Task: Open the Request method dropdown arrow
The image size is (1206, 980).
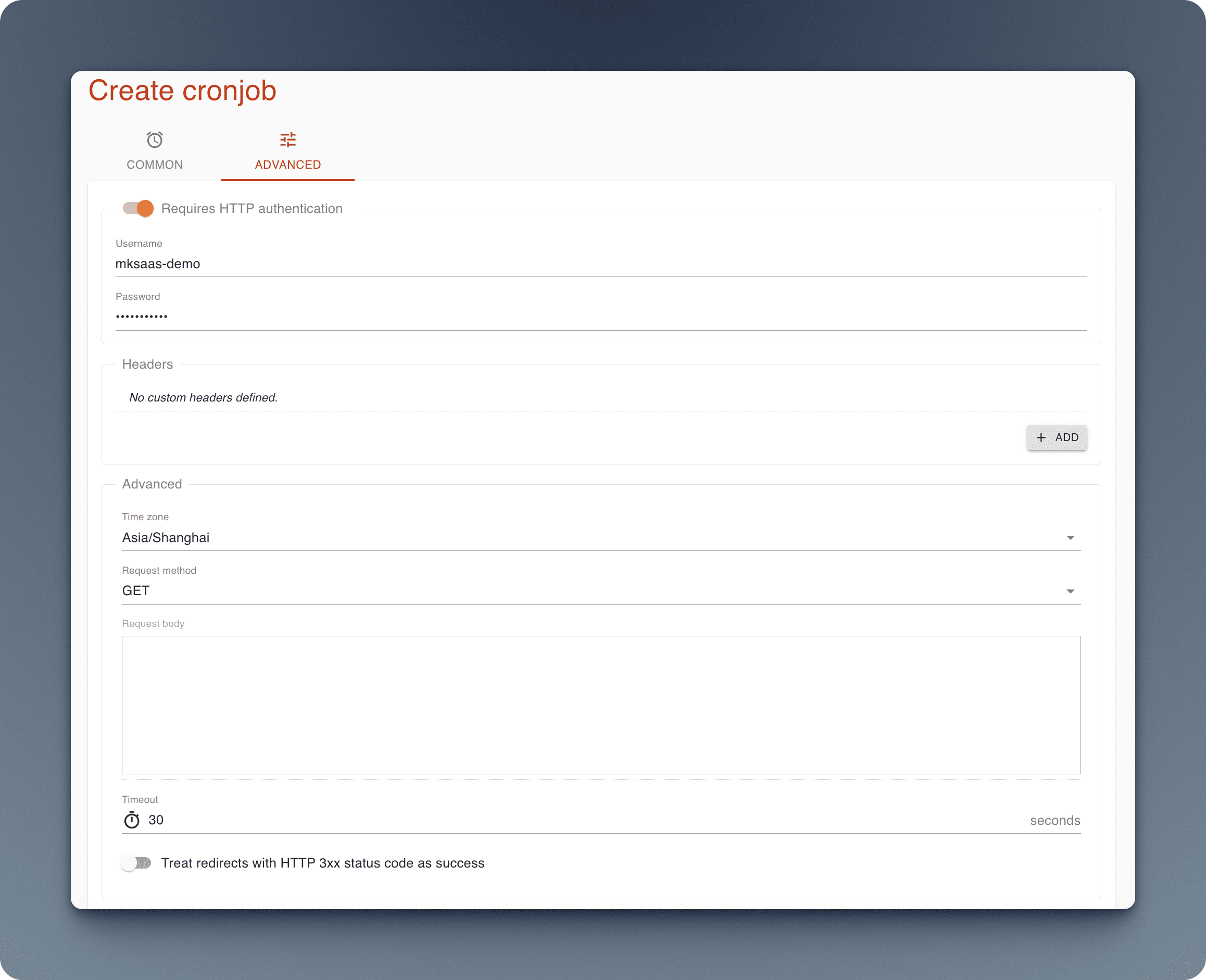Action: tap(1070, 591)
